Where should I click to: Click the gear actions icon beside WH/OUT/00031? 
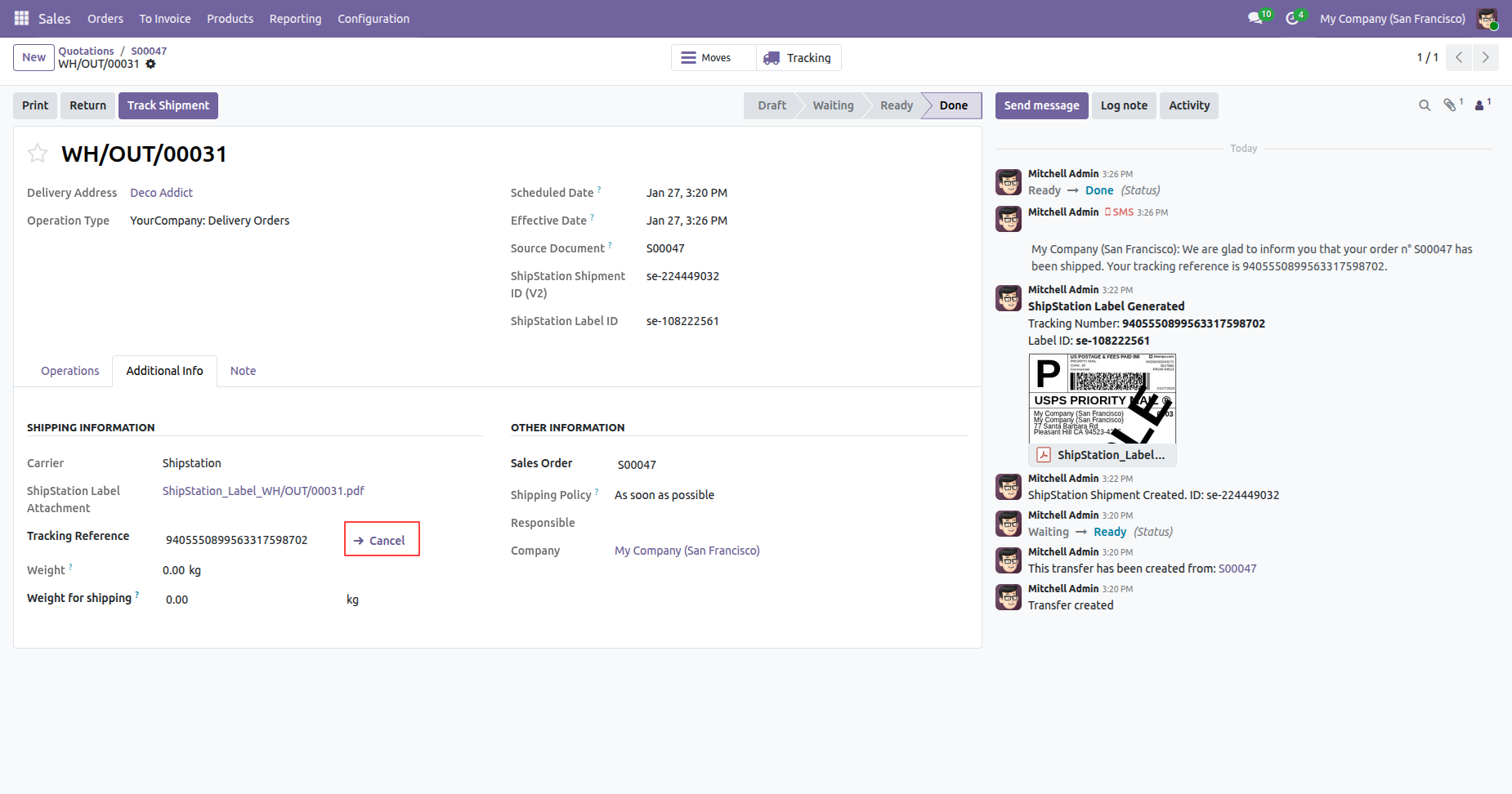click(x=150, y=64)
